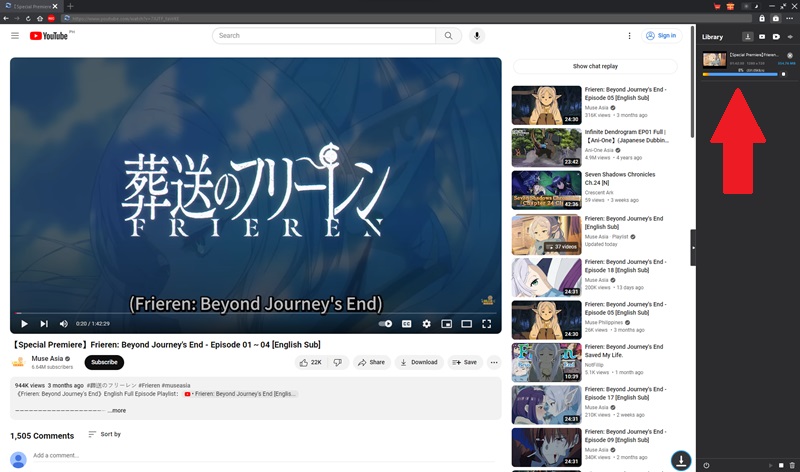Viewport: 800px width, 472px height.
Task: Open the comments Sort by menu
Action: [x=105, y=434]
